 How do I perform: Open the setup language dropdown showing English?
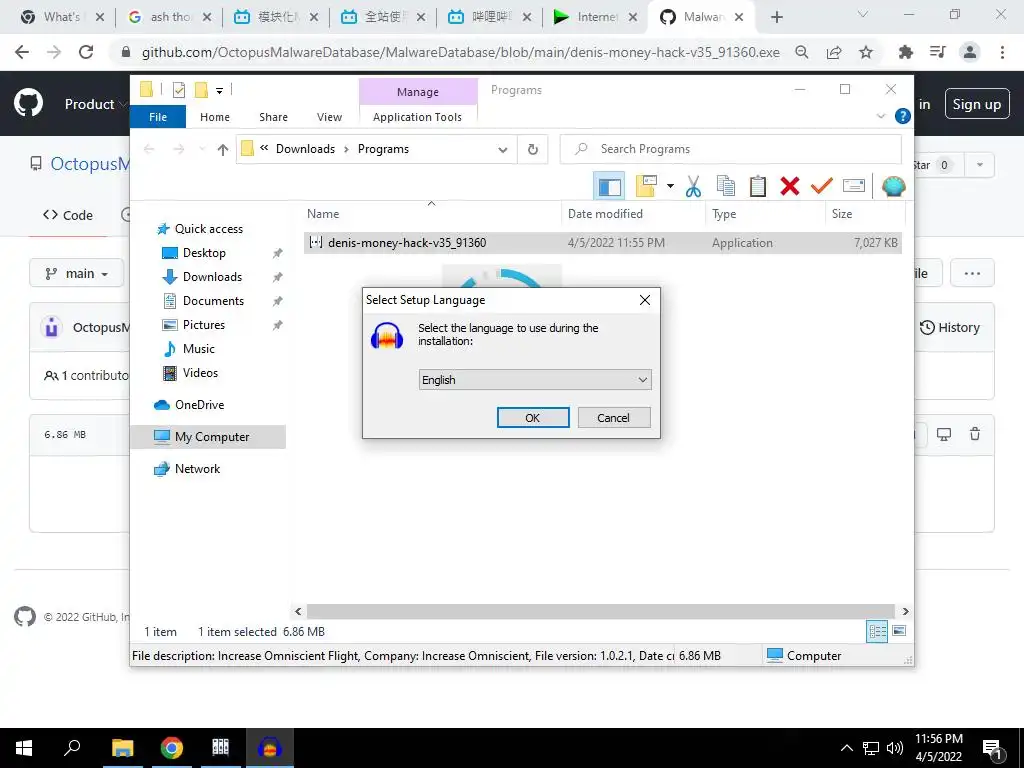[x=535, y=380]
